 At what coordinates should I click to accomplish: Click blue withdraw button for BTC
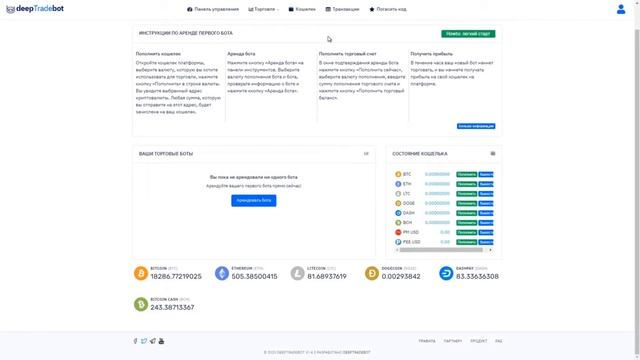(x=486, y=174)
